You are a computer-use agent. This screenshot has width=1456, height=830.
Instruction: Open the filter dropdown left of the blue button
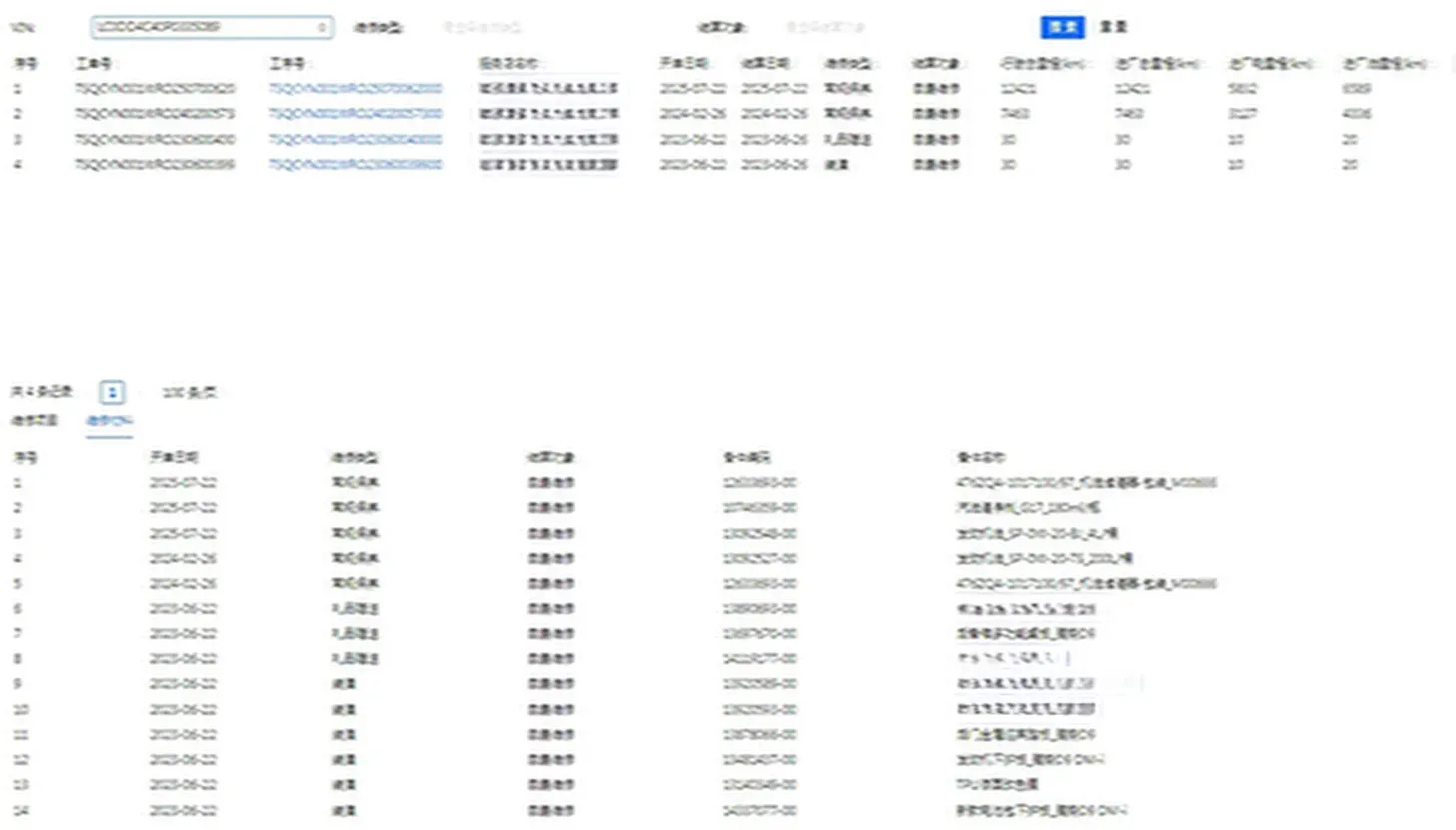[x=824, y=27]
